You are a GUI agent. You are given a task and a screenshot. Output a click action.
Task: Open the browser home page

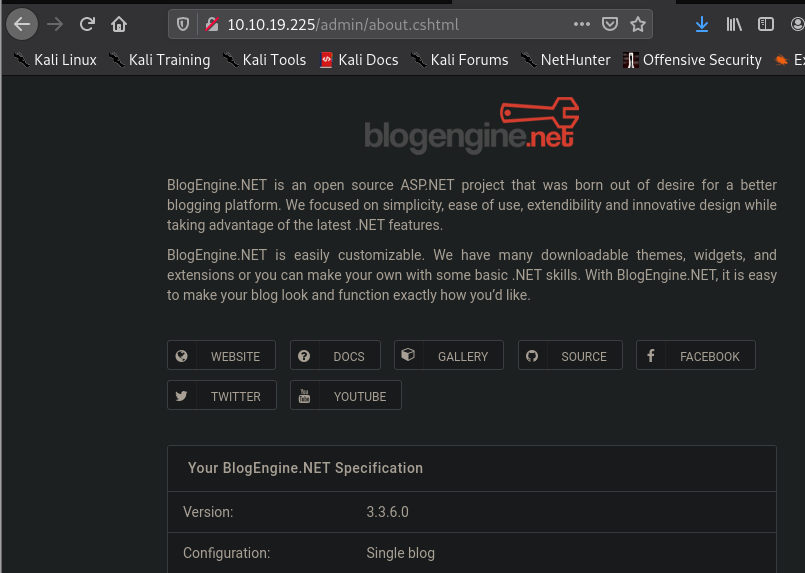click(119, 24)
